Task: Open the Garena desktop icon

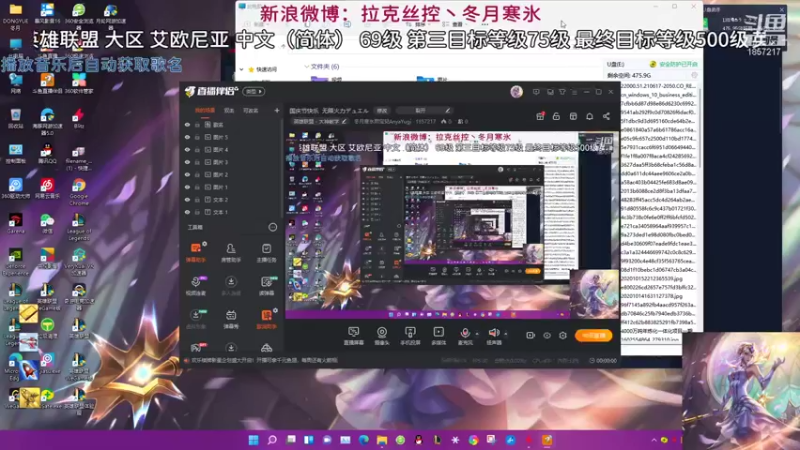Action: click(x=15, y=223)
